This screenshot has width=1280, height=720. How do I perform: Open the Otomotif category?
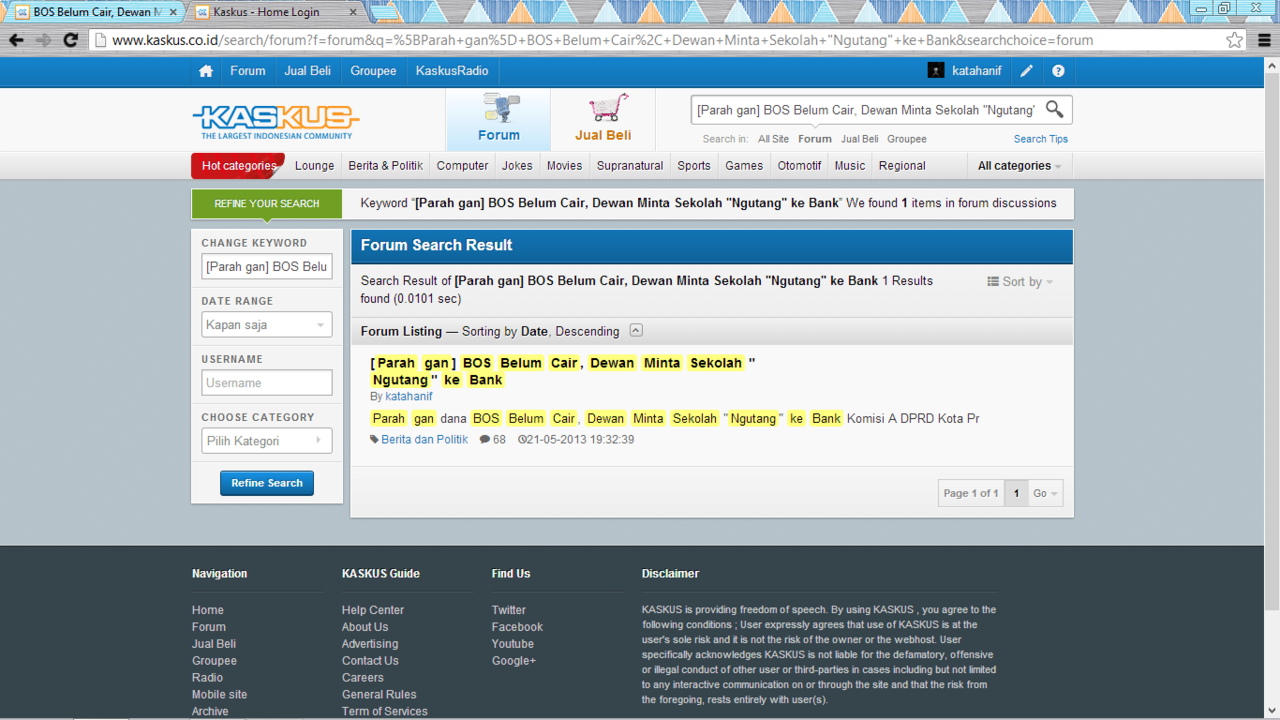tap(799, 166)
